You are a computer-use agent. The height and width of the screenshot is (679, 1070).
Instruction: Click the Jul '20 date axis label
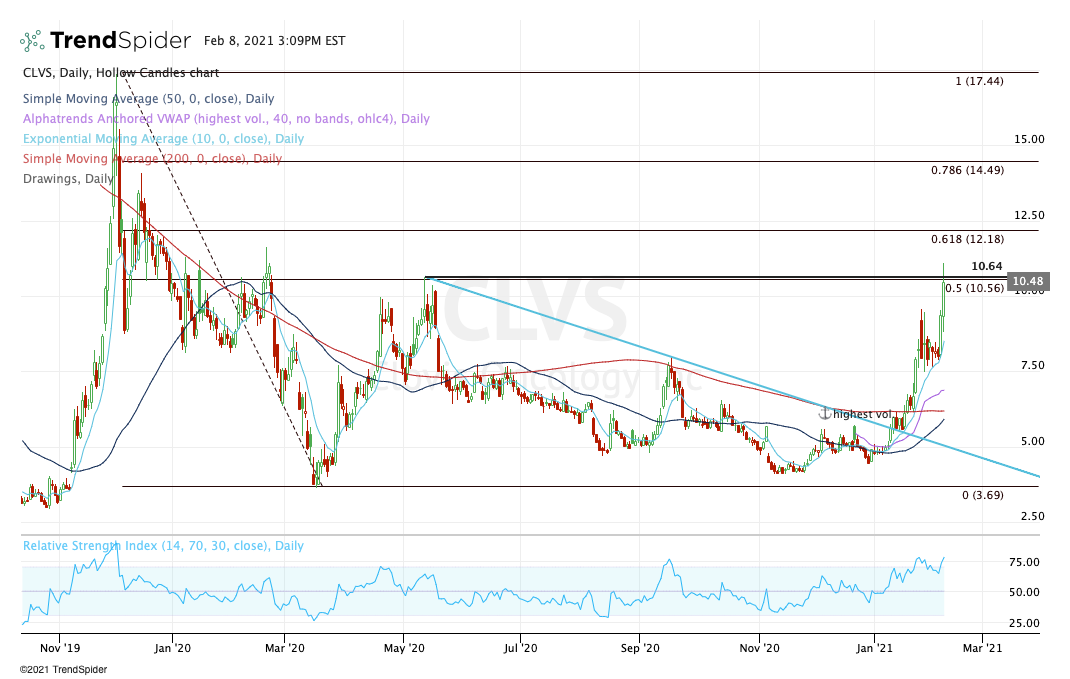(520, 648)
